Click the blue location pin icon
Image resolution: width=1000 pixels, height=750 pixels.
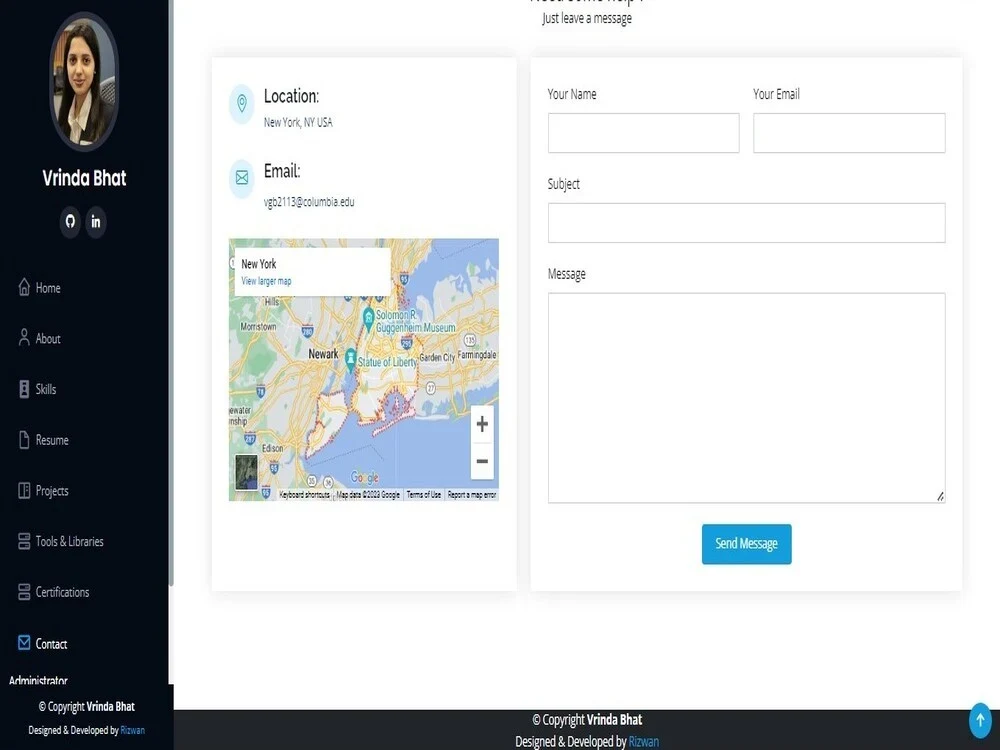(241, 103)
